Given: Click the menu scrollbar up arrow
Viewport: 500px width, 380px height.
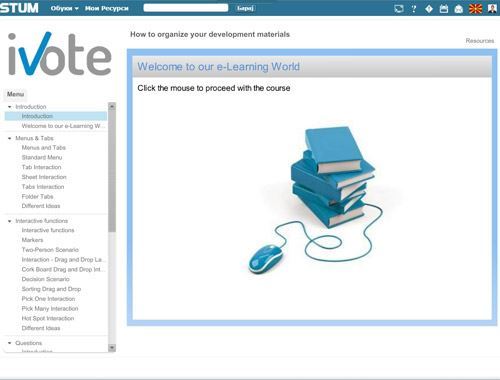Looking at the screenshot, I should [x=112, y=106].
